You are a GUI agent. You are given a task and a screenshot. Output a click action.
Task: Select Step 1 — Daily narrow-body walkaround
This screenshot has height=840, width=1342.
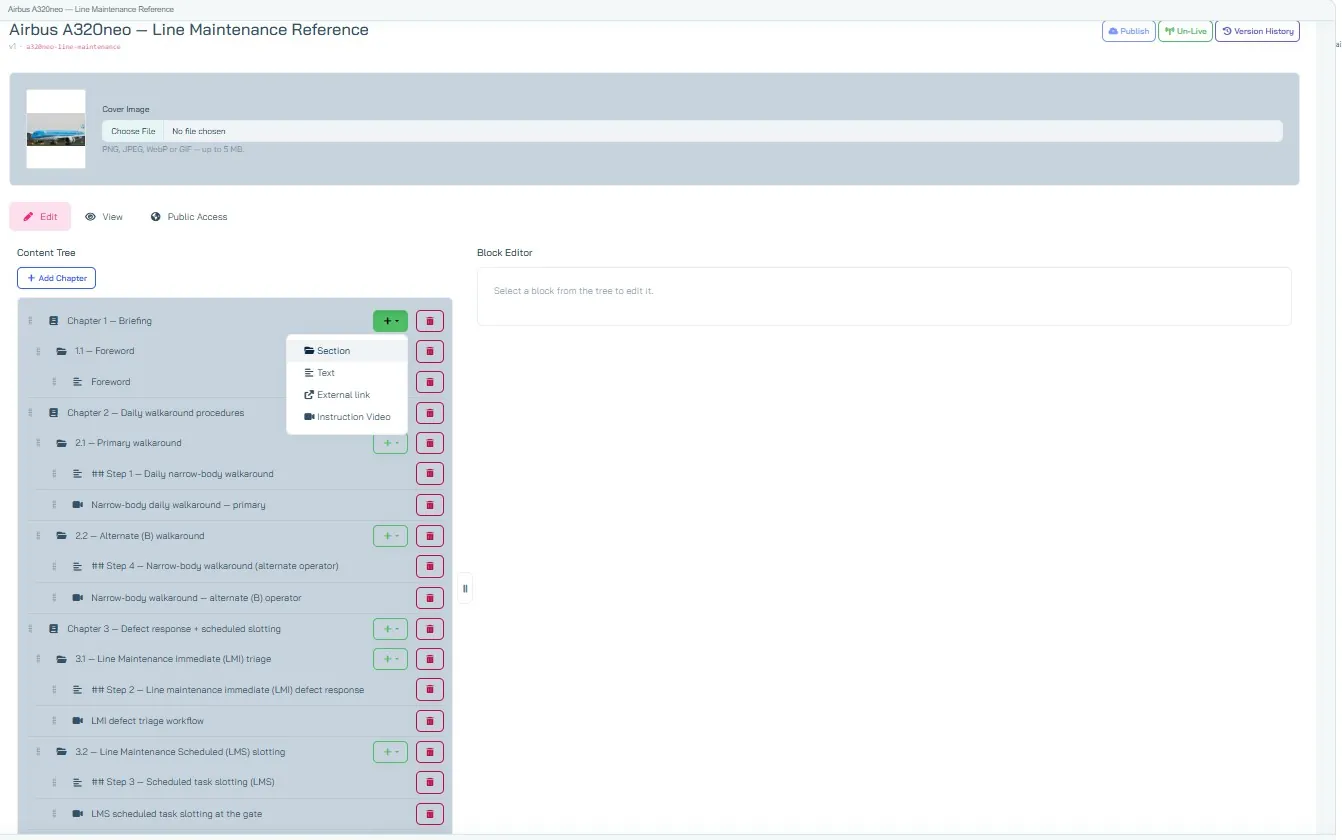tap(182, 474)
